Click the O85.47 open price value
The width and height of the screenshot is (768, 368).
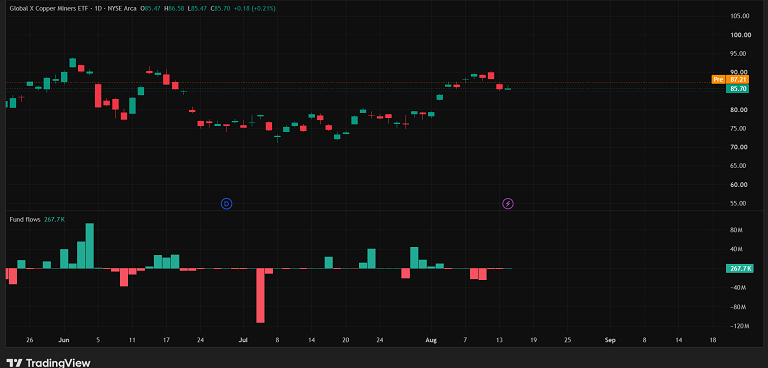[151, 8]
